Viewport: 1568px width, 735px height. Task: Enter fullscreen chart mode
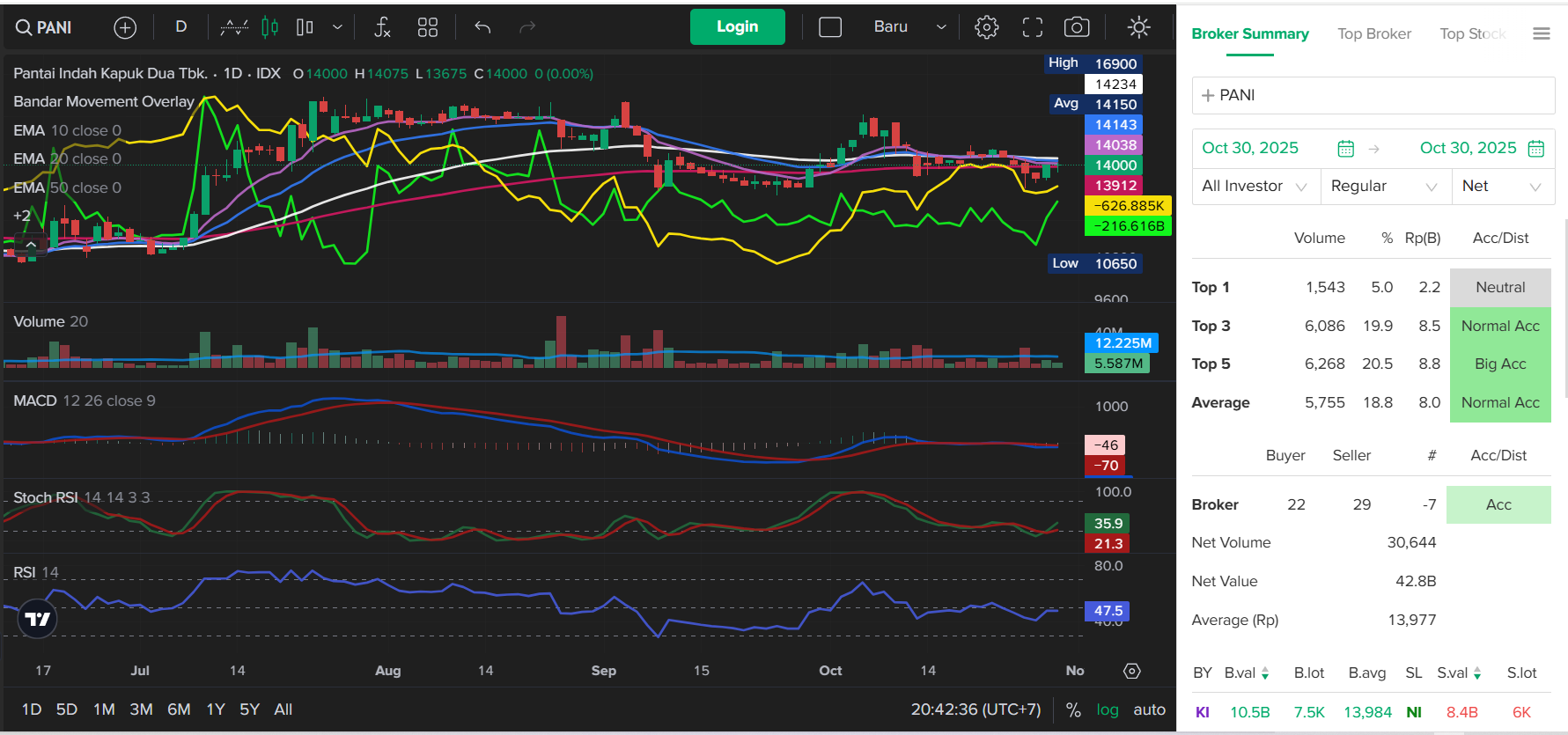pos(1032,28)
